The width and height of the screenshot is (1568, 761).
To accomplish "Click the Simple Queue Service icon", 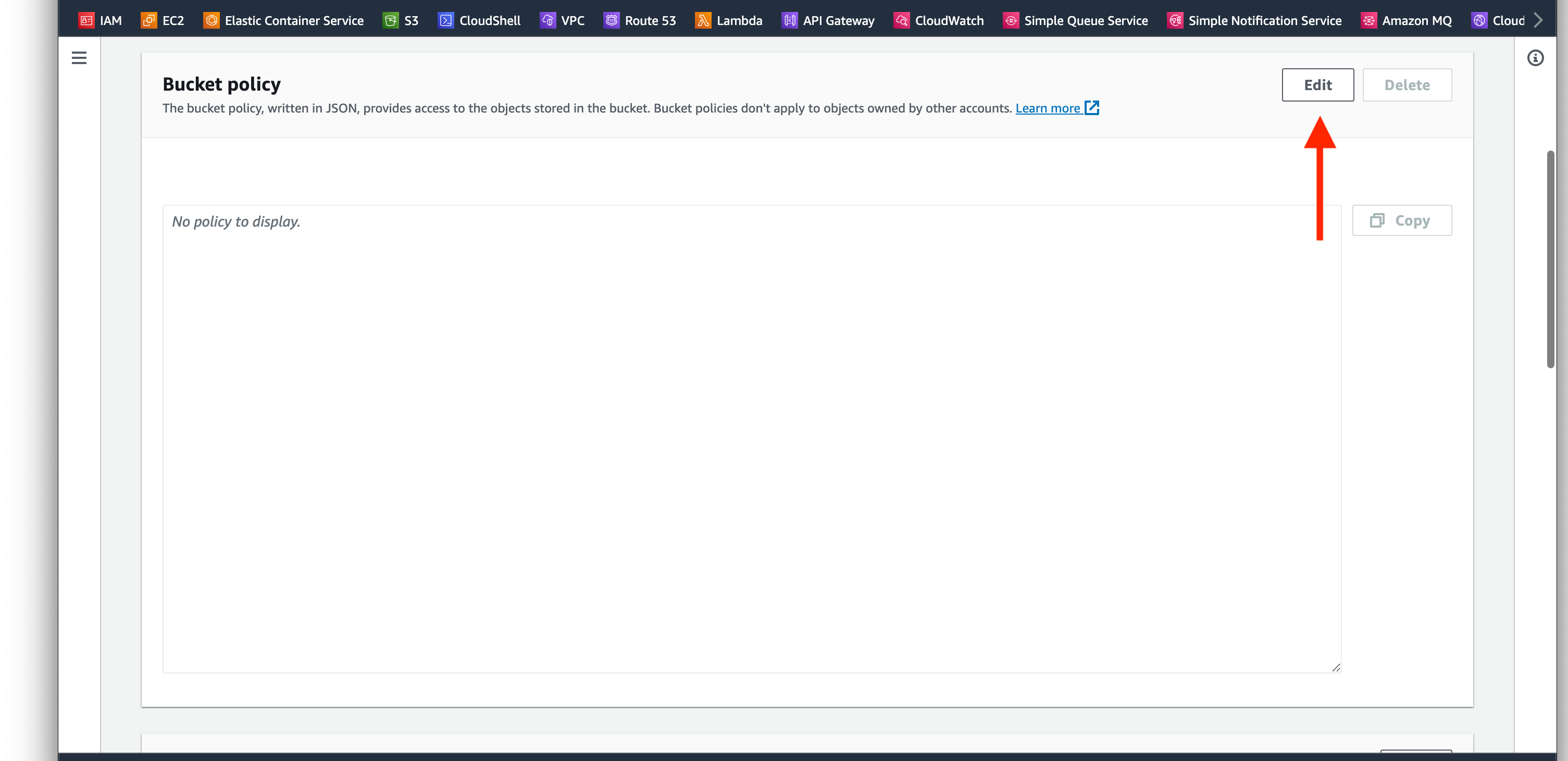I will [1011, 20].
